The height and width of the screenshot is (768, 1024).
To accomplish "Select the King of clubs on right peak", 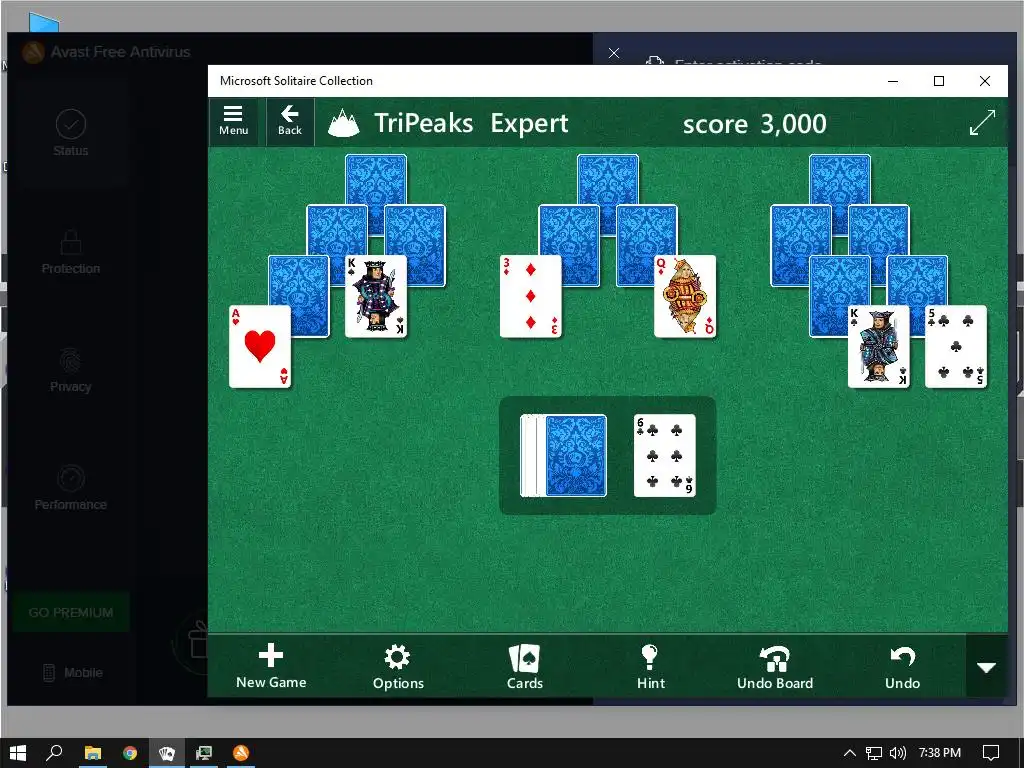I will click(878, 346).
